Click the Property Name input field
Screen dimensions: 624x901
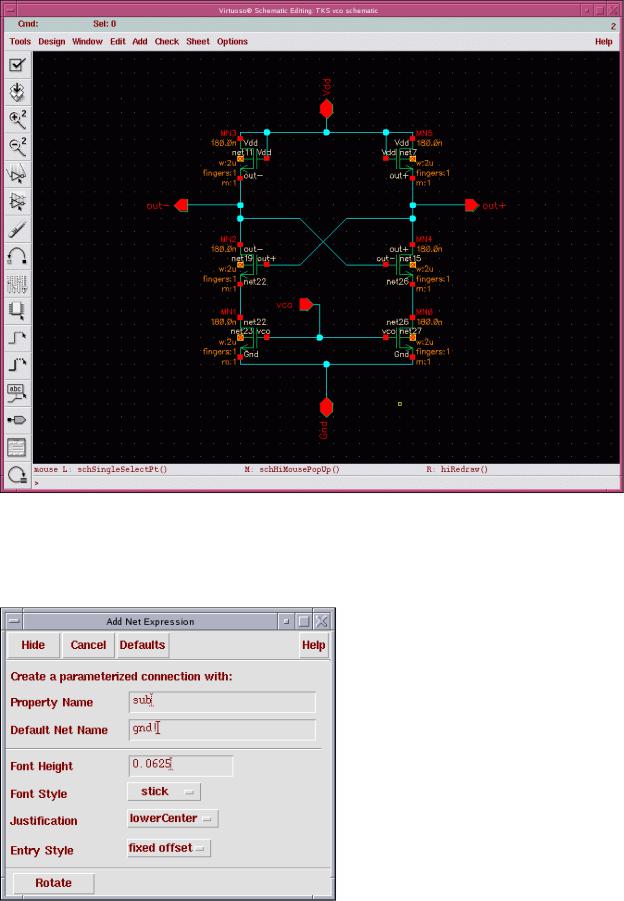click(222, 702)
